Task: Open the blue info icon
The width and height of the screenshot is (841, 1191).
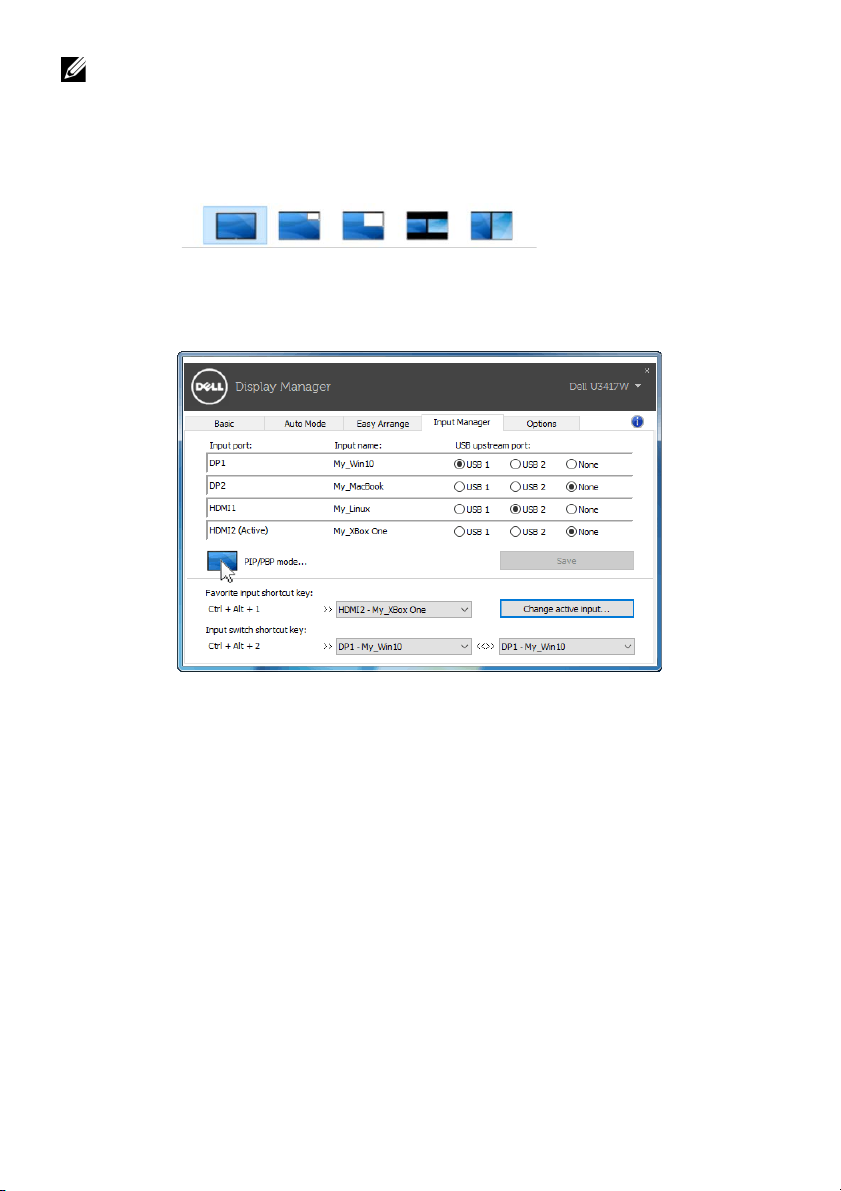Action: (636, 422)
